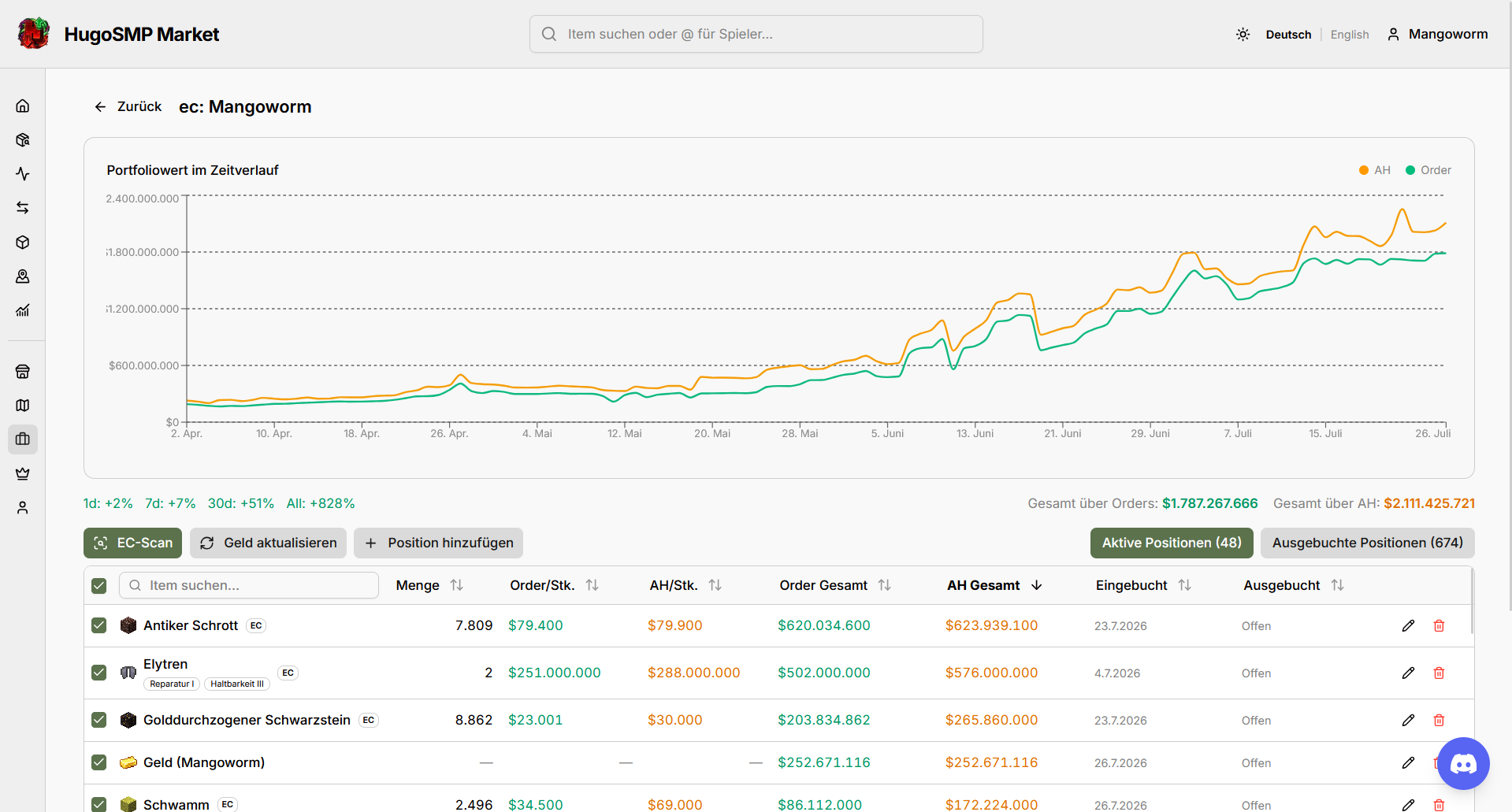Click the 7d: +7% performance value

pos(170,504)
